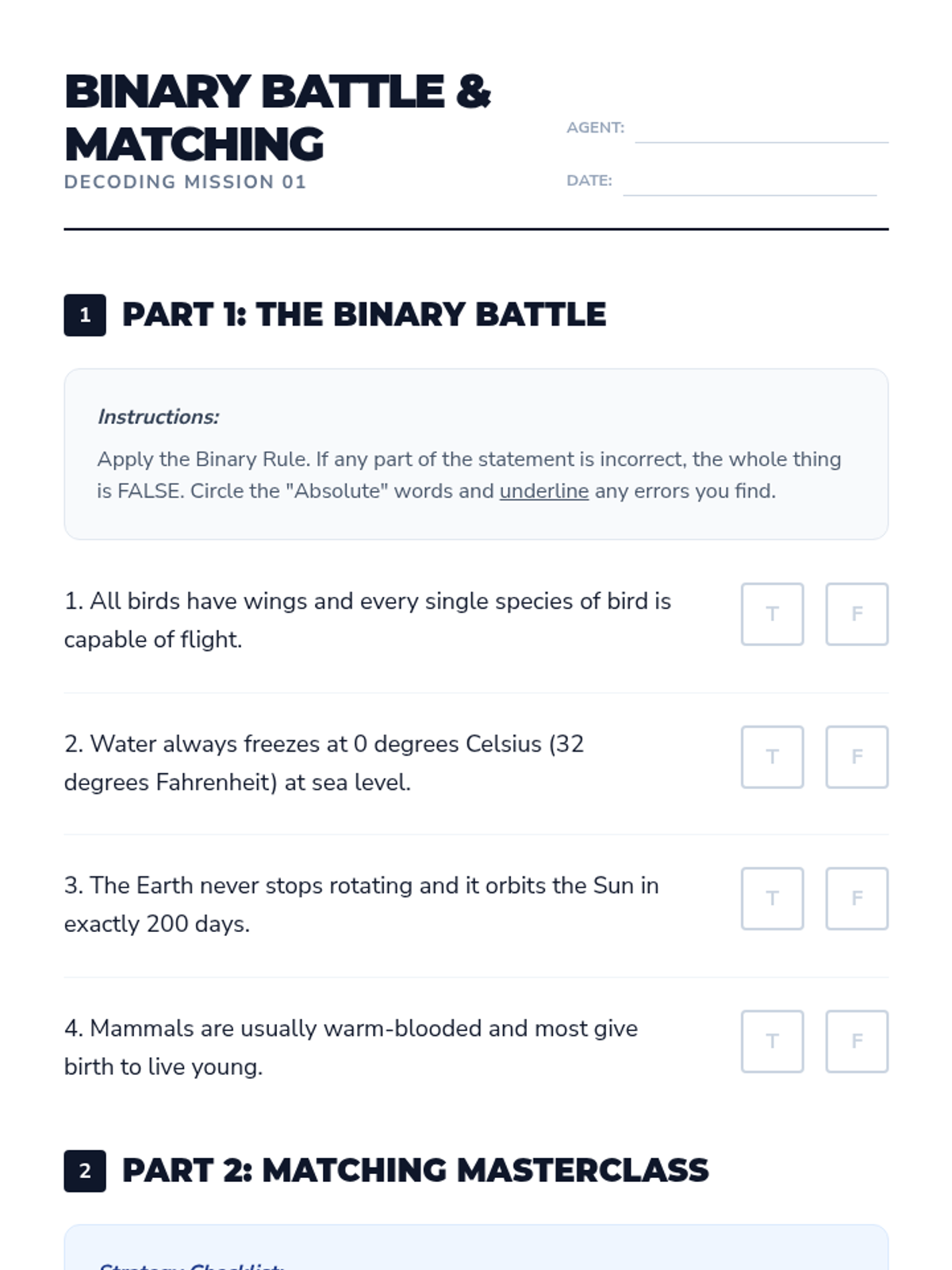Click the Instructions label in the box

(x=158, y=417)
